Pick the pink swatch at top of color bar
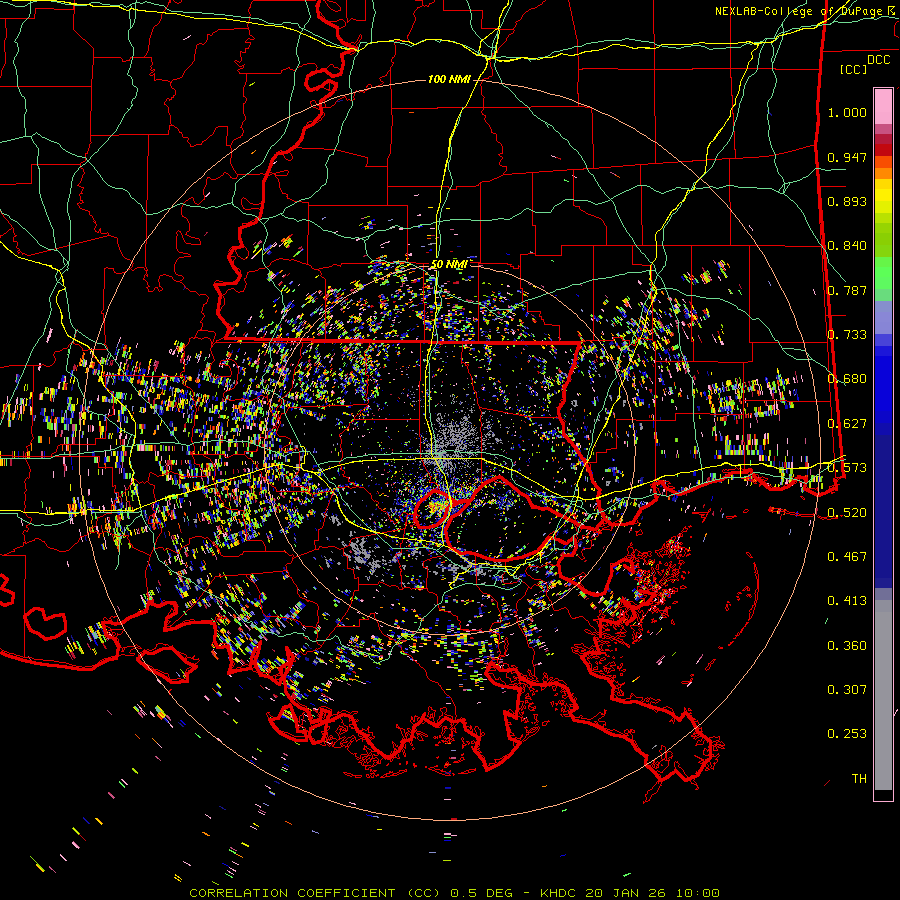This screenshot has width=900, height=900. pos(883,106)
